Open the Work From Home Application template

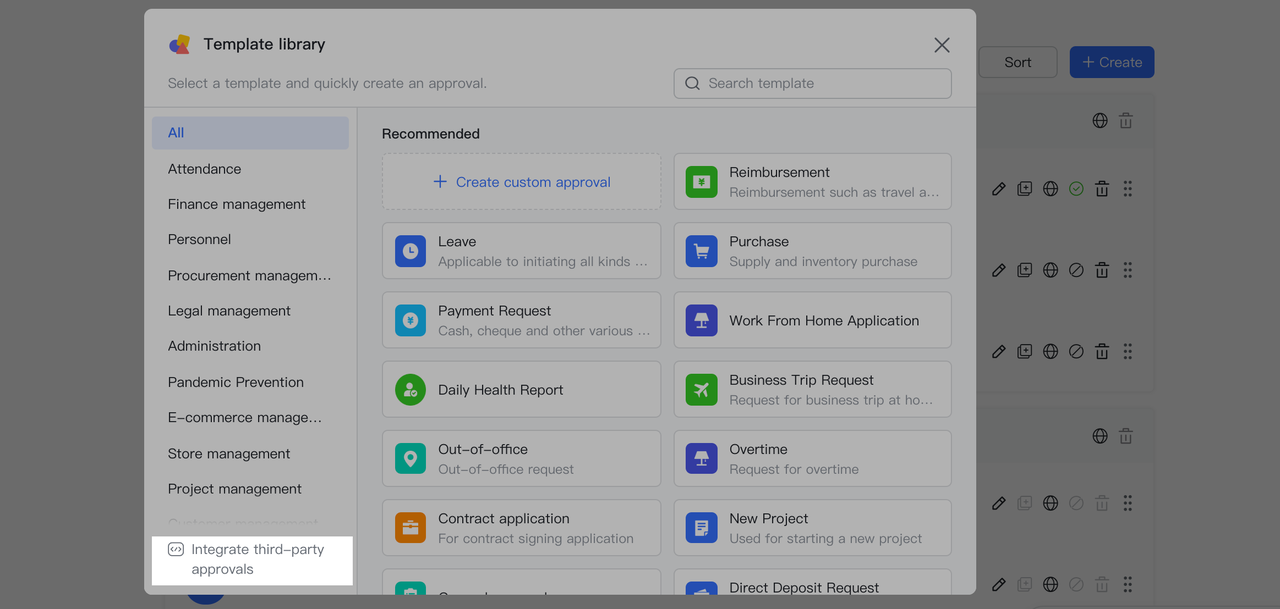[x=812, y=320]
